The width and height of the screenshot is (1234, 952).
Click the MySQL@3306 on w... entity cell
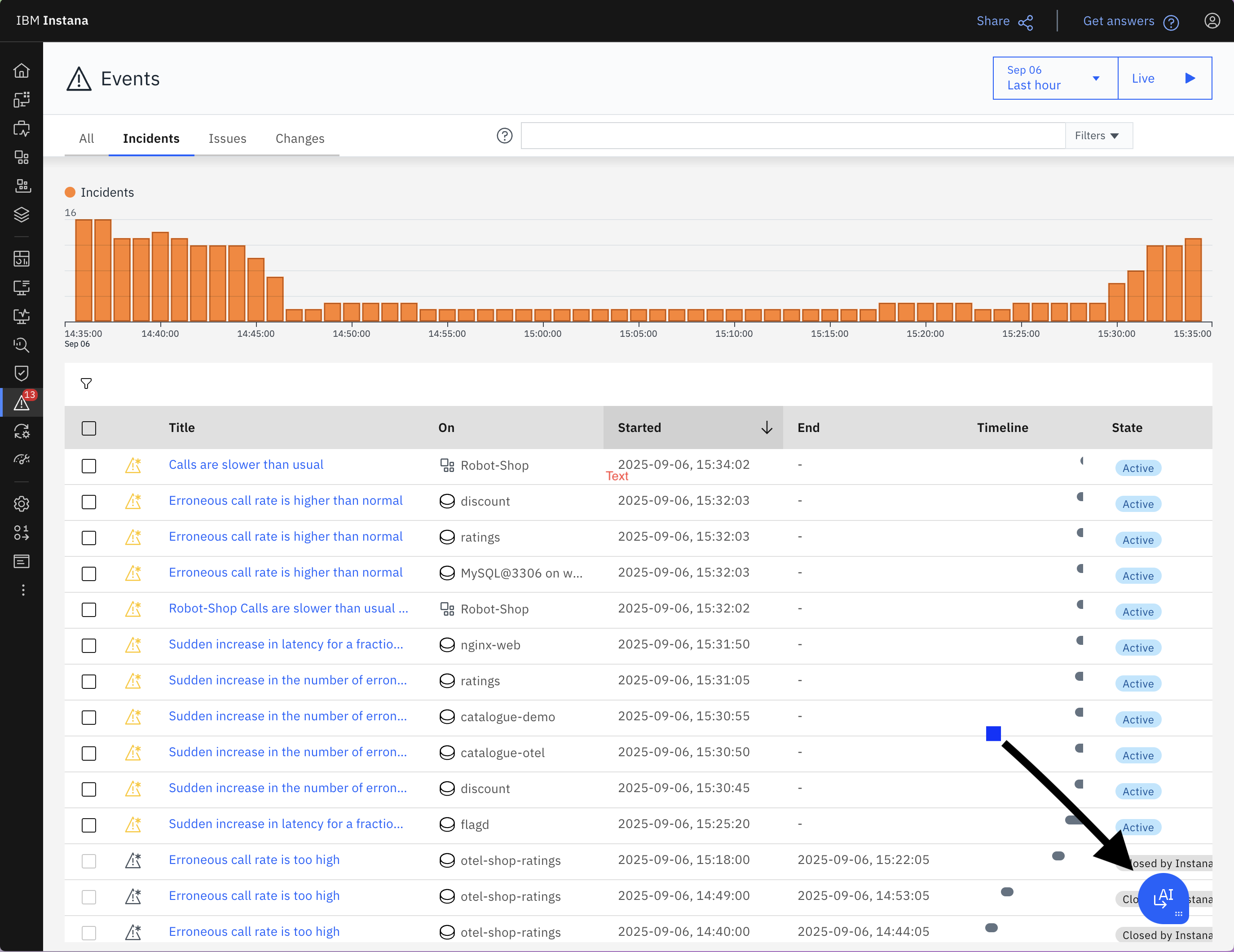click(x=511, y=573)
